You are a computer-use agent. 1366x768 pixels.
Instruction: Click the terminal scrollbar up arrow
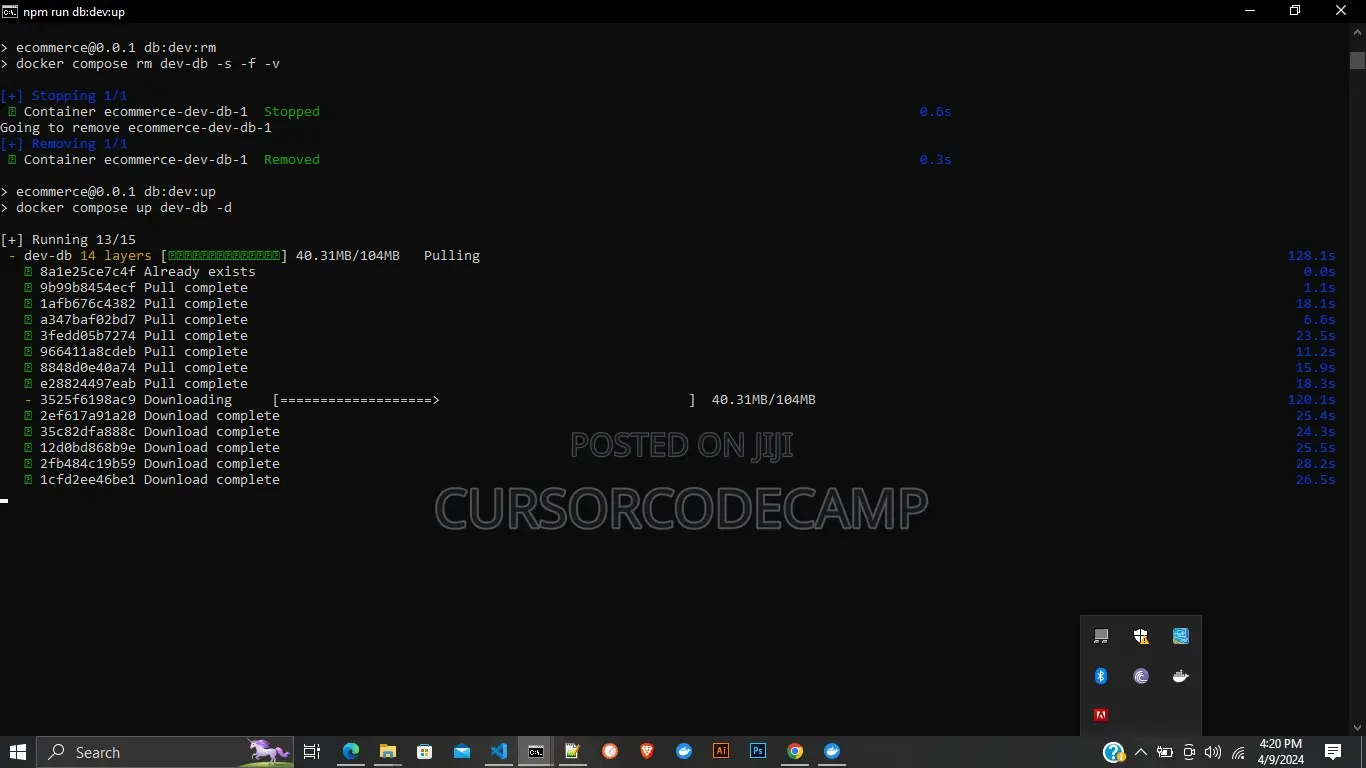click(1357, 33)
